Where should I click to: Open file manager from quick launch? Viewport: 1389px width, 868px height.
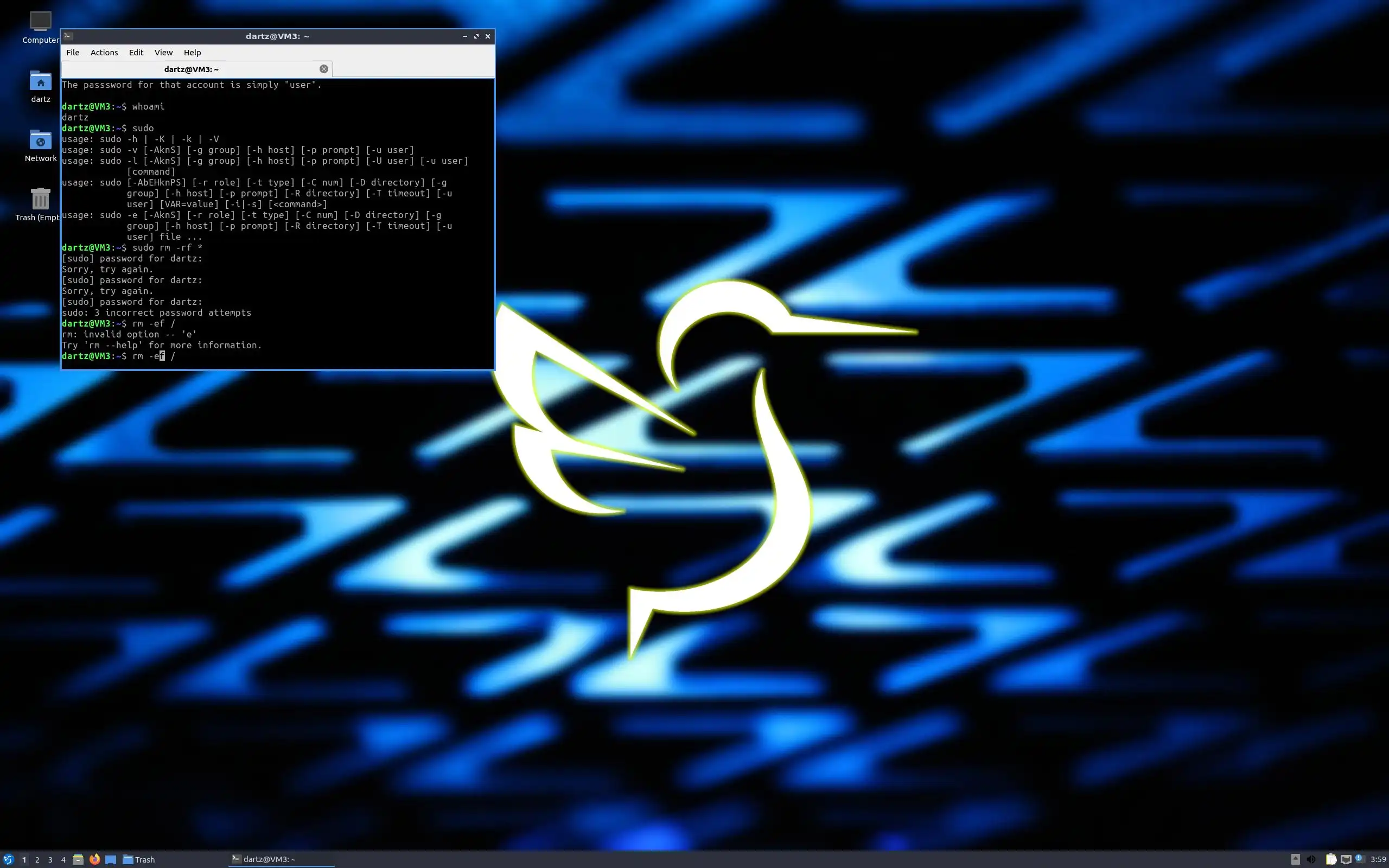pyautogui.click(x=79, y=859)
